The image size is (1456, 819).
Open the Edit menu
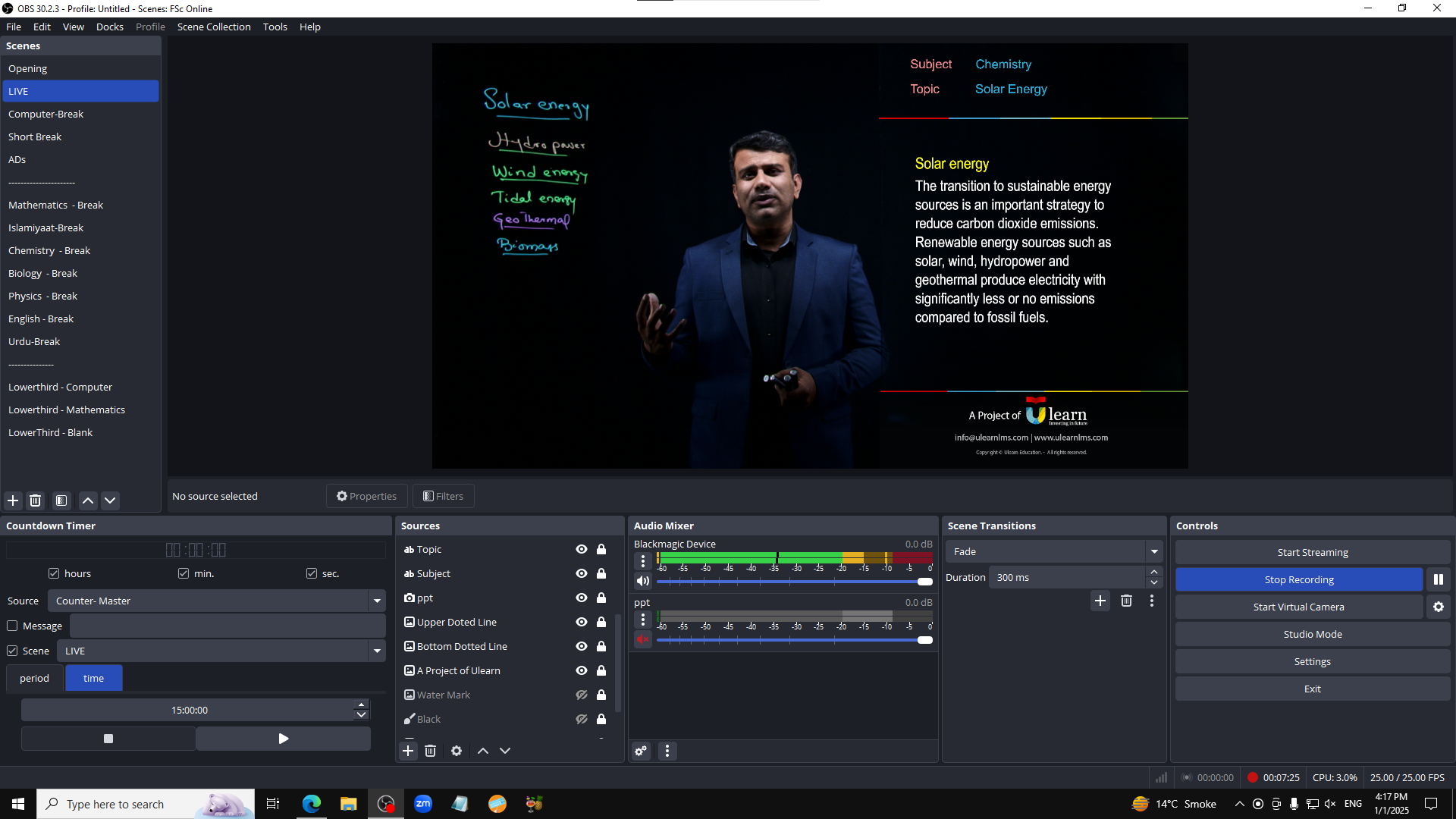point(42,27)
